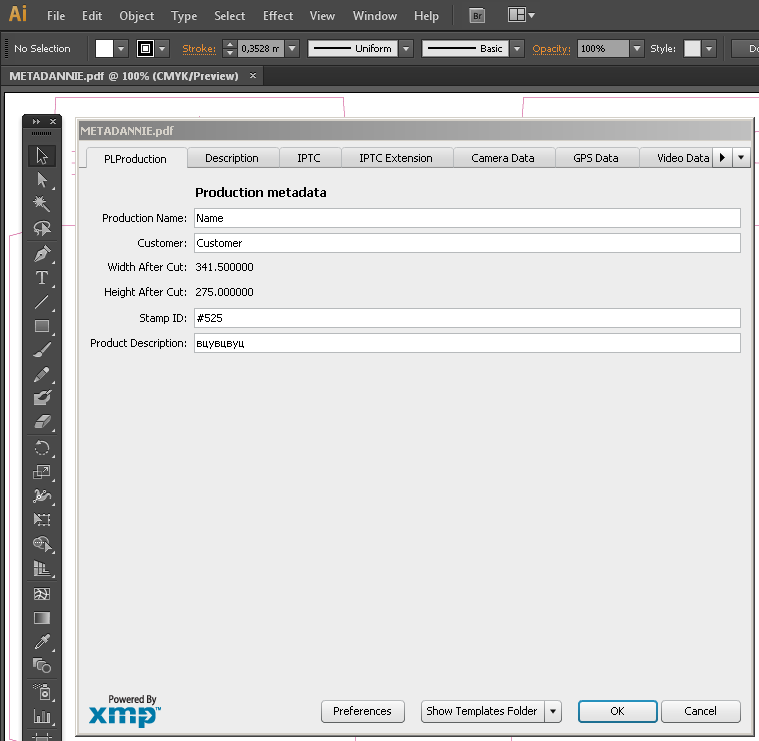Viewport: 759px width, 741px height.
Task: Cancel the metadata dialog
Action: point(700,711)
